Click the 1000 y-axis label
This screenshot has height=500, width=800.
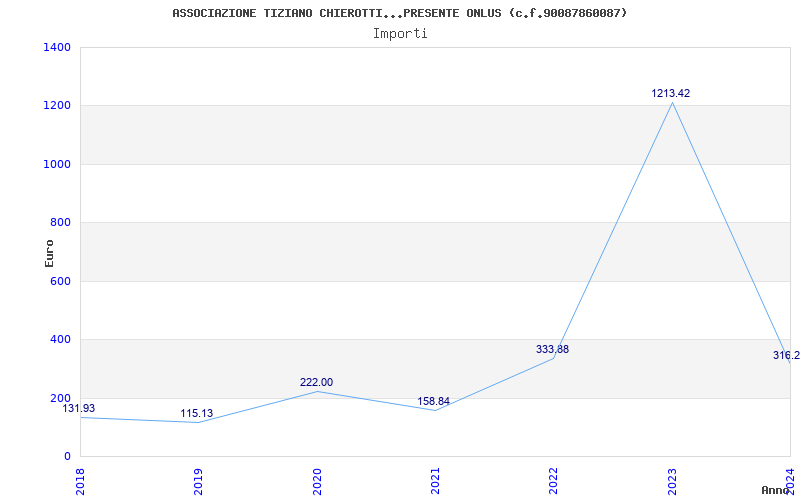point(57,164)
